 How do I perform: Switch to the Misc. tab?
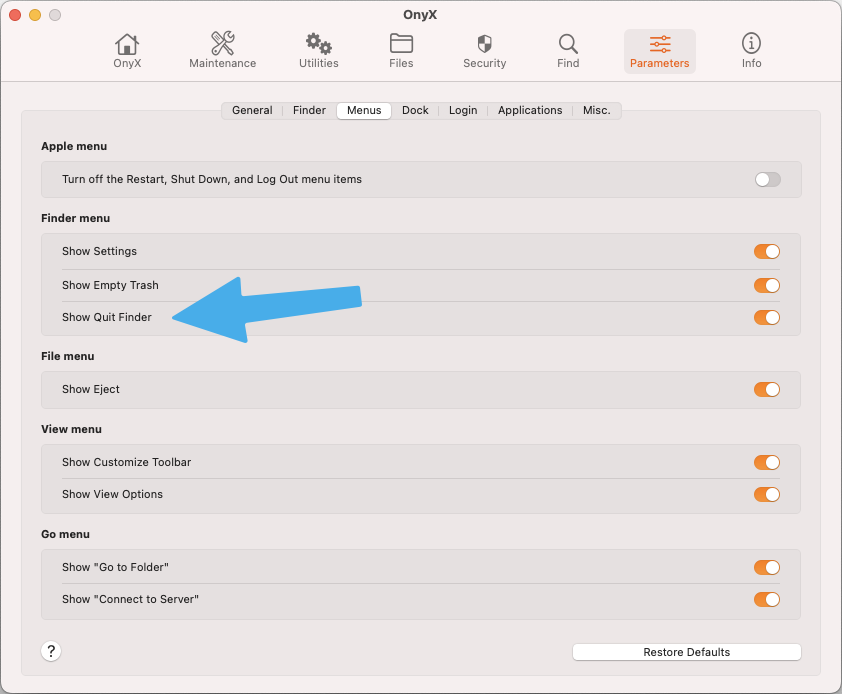pos(597,110)
